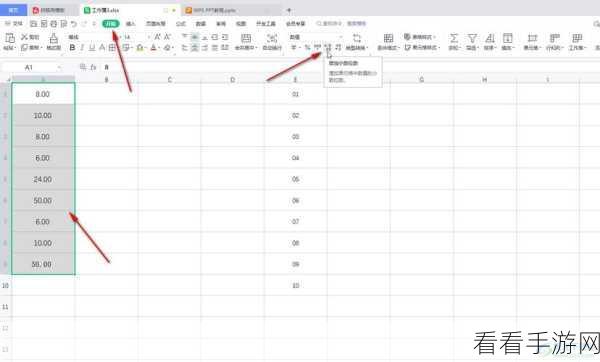This screenshot has width=600, height=362.
Task: Select row 11 header
Action: [x=5, y=307]
